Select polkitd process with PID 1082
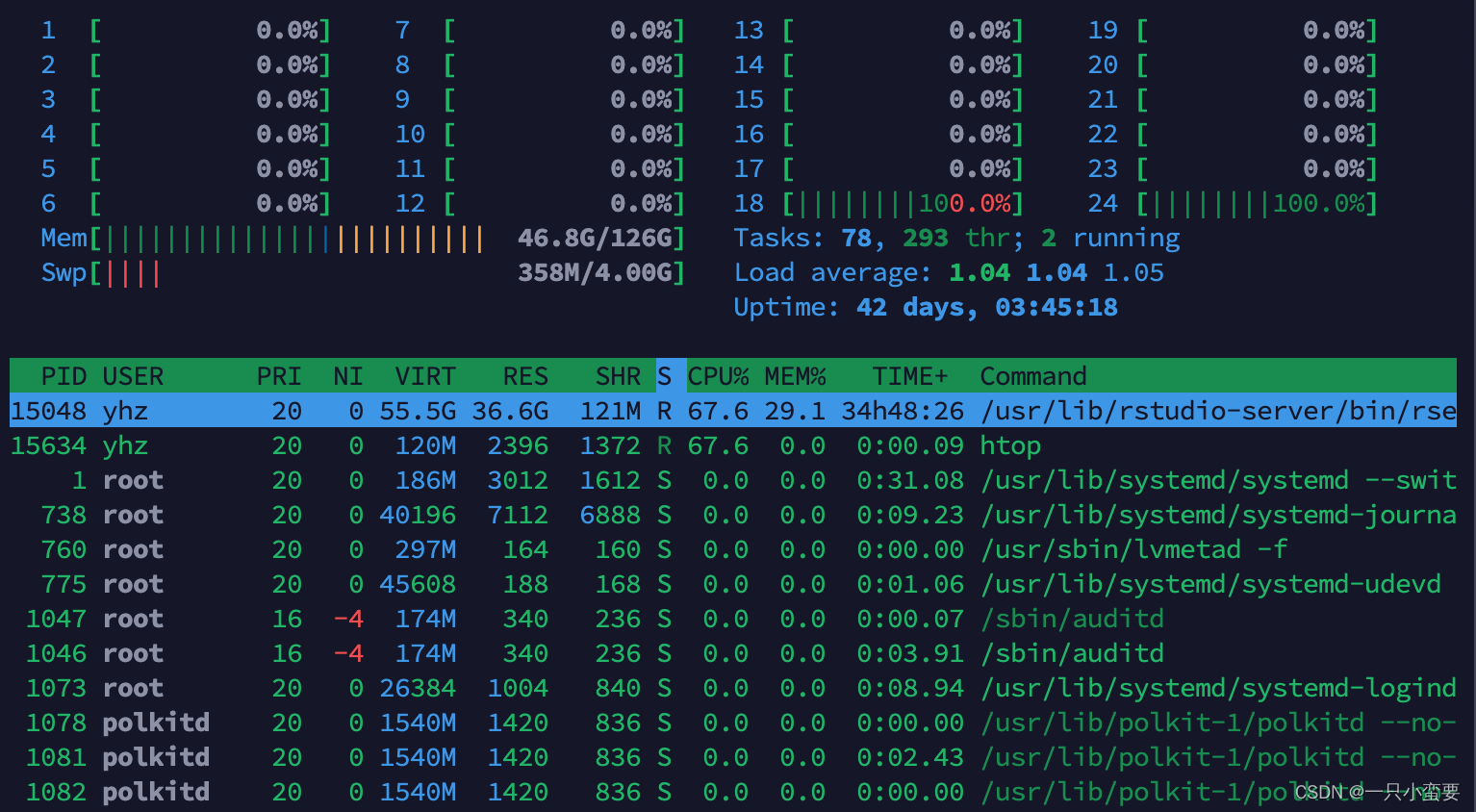Viewport: 1476px width, 812px height. [733, 792]
